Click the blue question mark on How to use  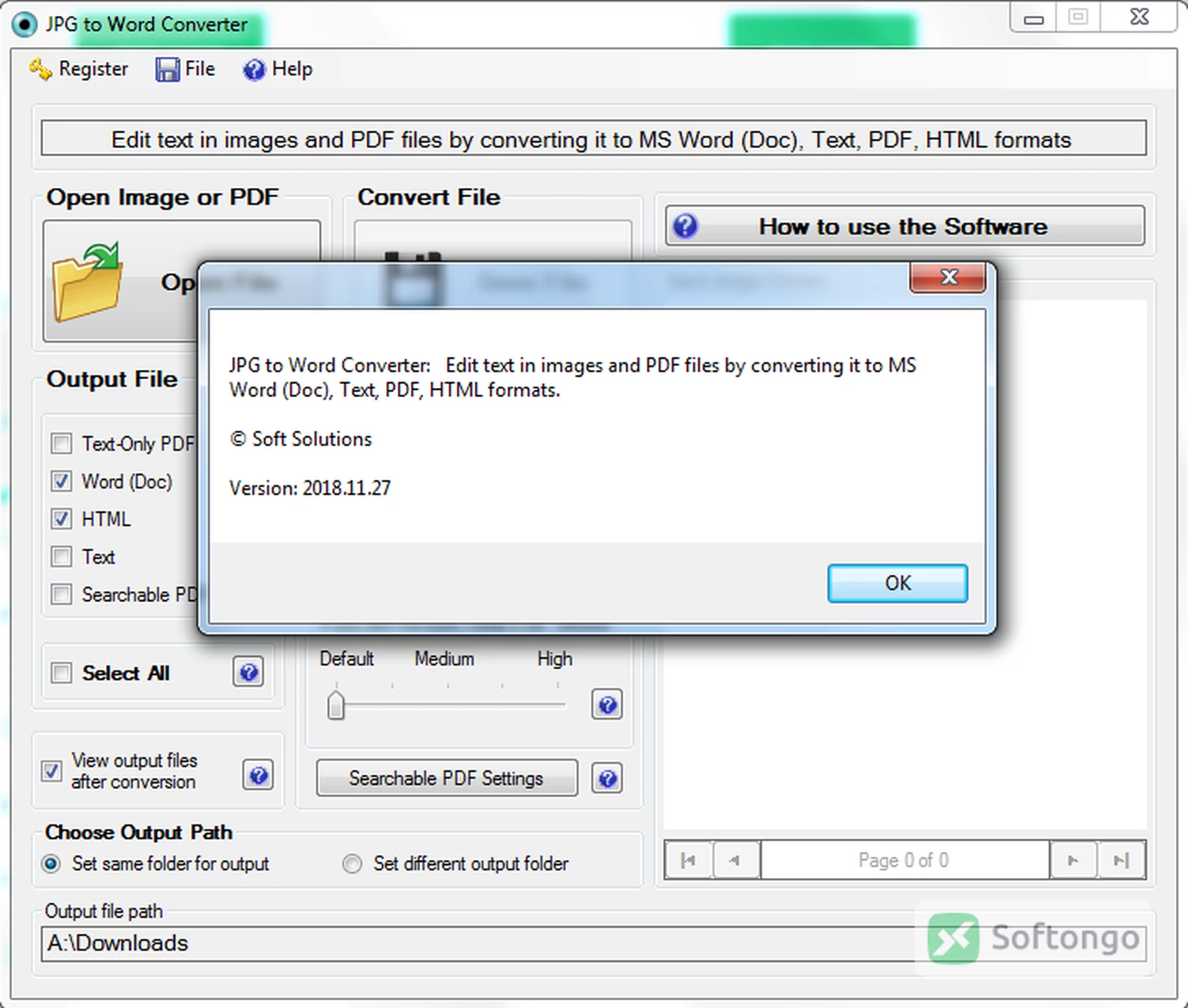tap(686, 226)
